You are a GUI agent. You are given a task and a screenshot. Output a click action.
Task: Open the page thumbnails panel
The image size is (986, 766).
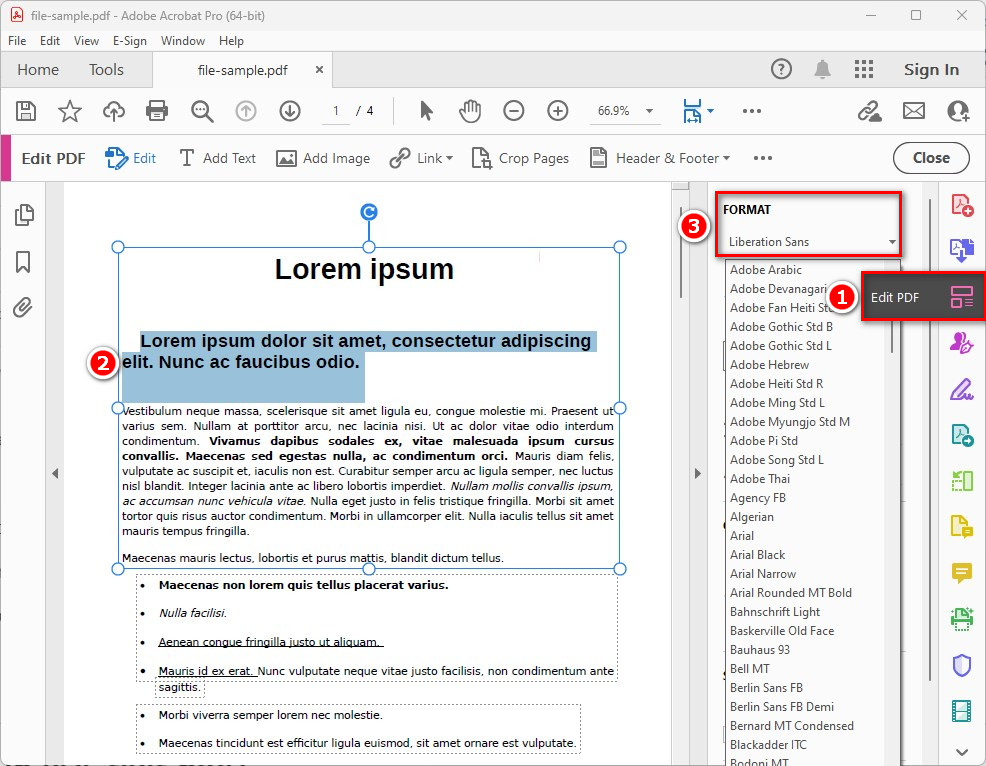tap(22, 214)
